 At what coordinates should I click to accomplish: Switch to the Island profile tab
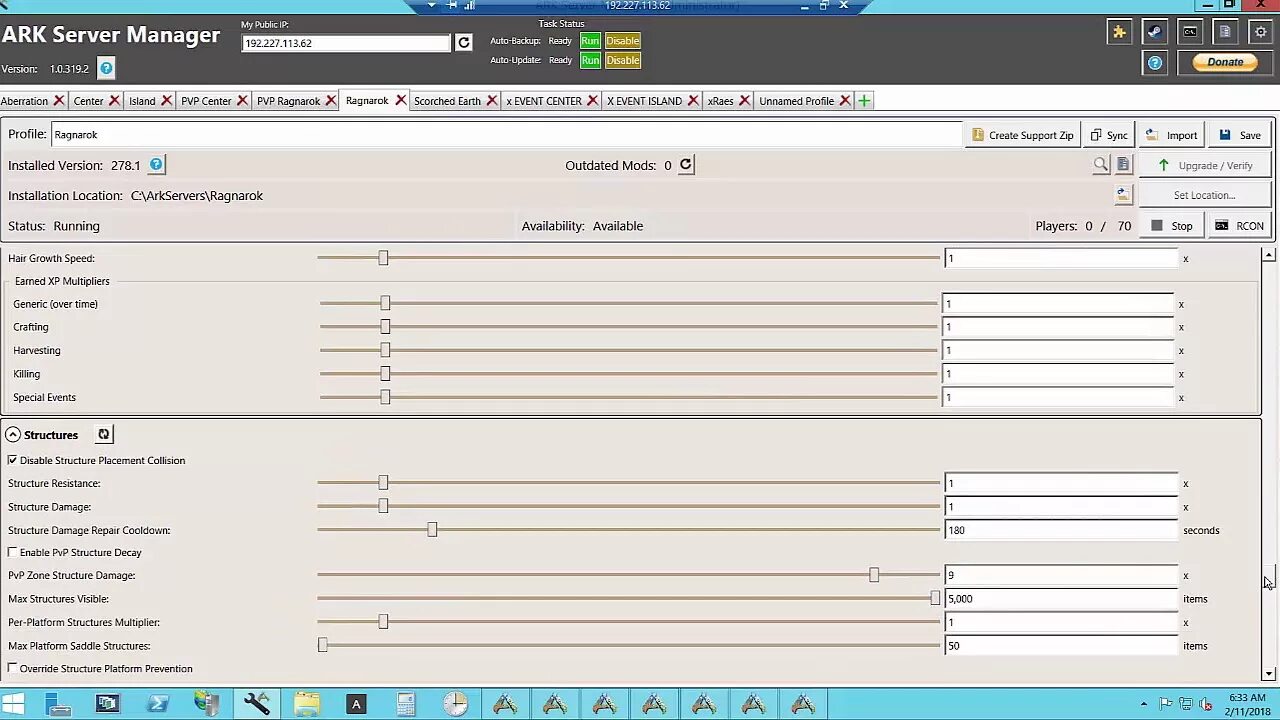(x=142, y=101)
